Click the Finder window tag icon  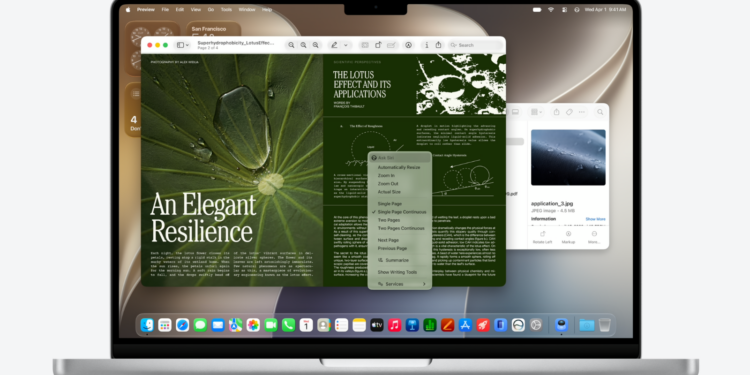(x=569, y=112)
